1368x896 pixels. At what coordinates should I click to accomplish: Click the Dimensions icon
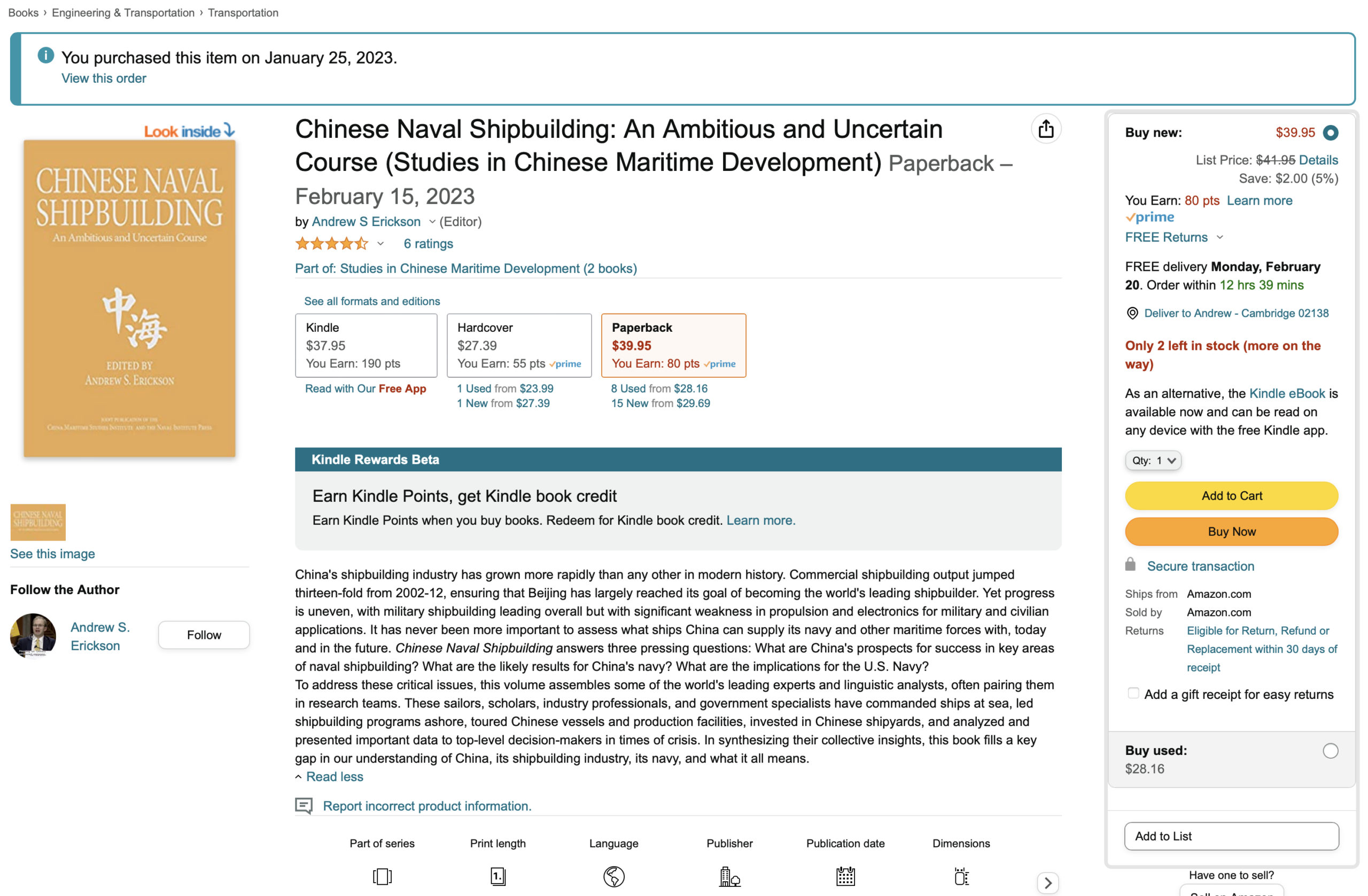[962, 876]
